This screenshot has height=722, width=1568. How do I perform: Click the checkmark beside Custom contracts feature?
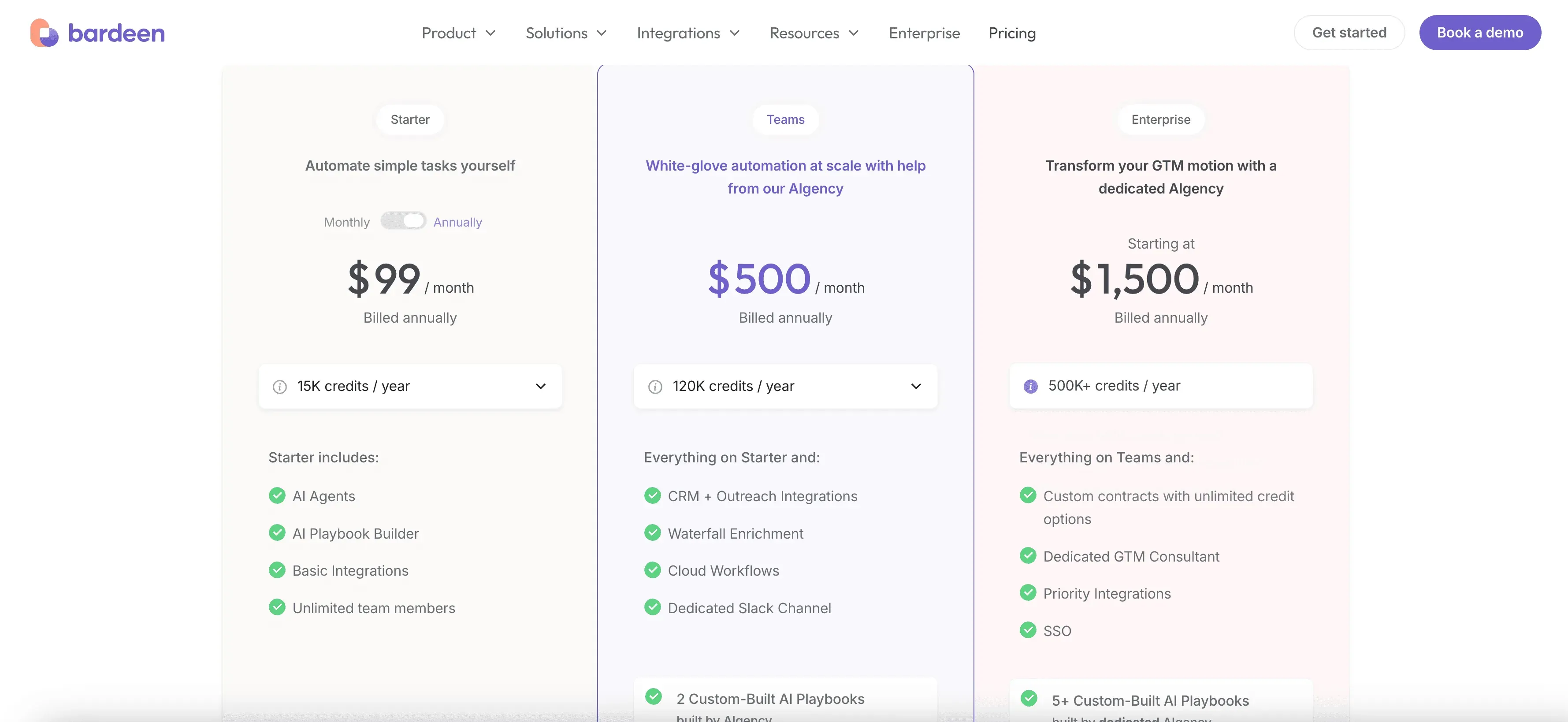(x=1028, y=495)
